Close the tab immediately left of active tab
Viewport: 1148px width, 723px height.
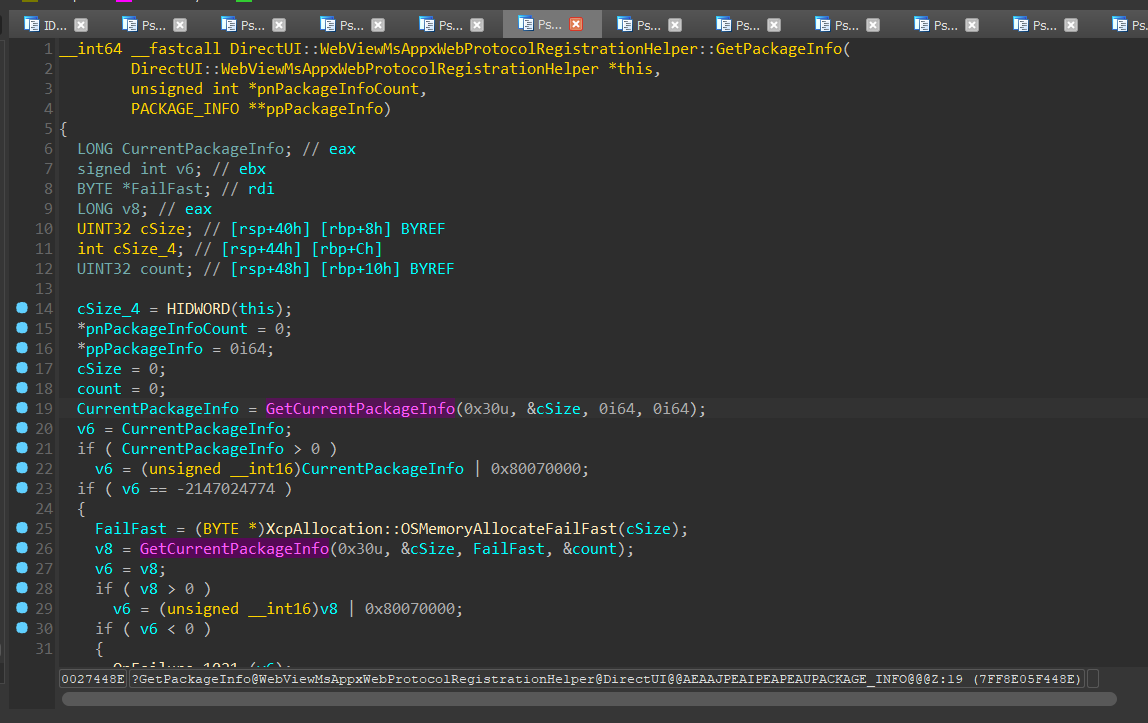click(477, 26)
